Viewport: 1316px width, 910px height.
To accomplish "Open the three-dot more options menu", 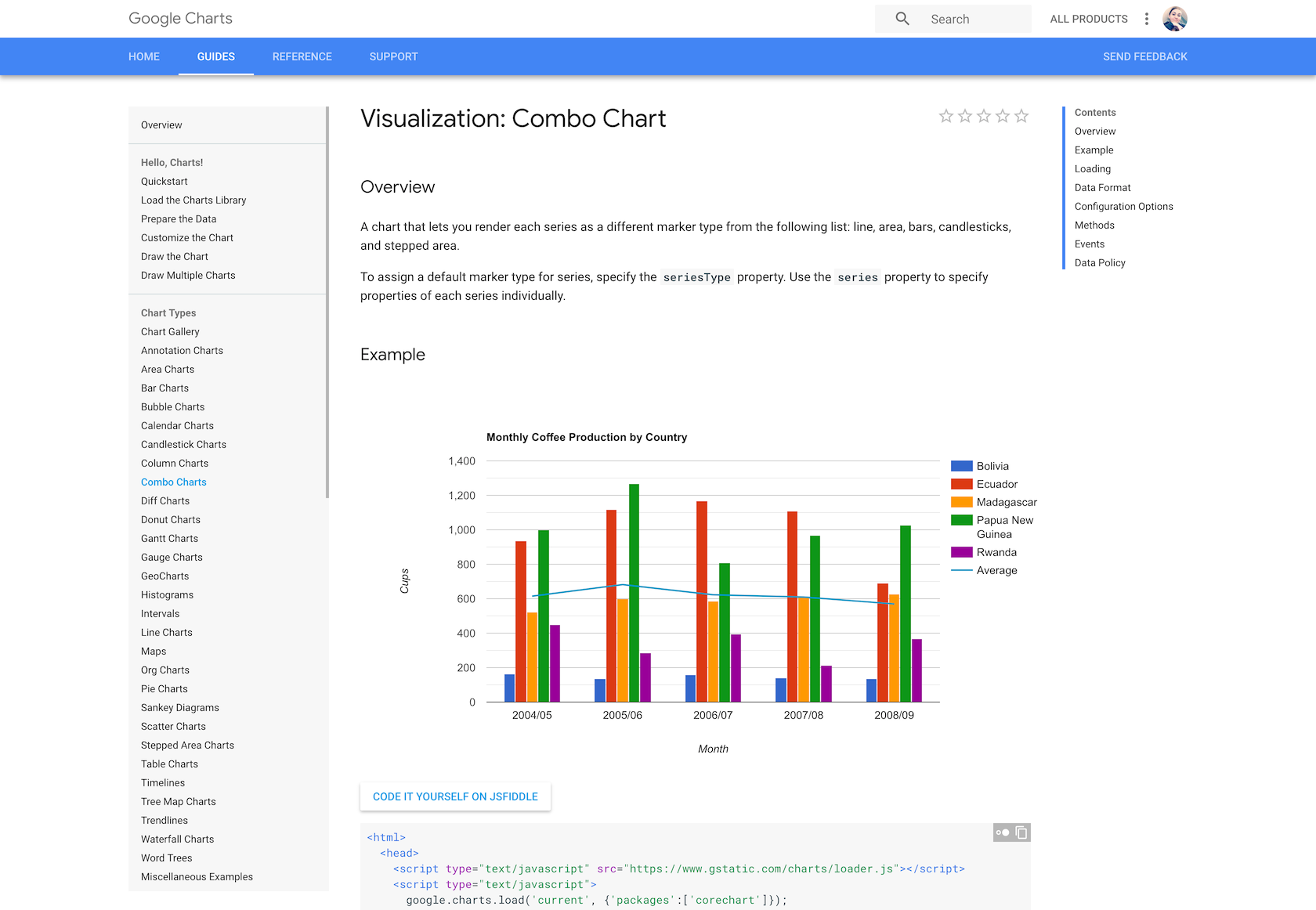I will coord(1147,19).
